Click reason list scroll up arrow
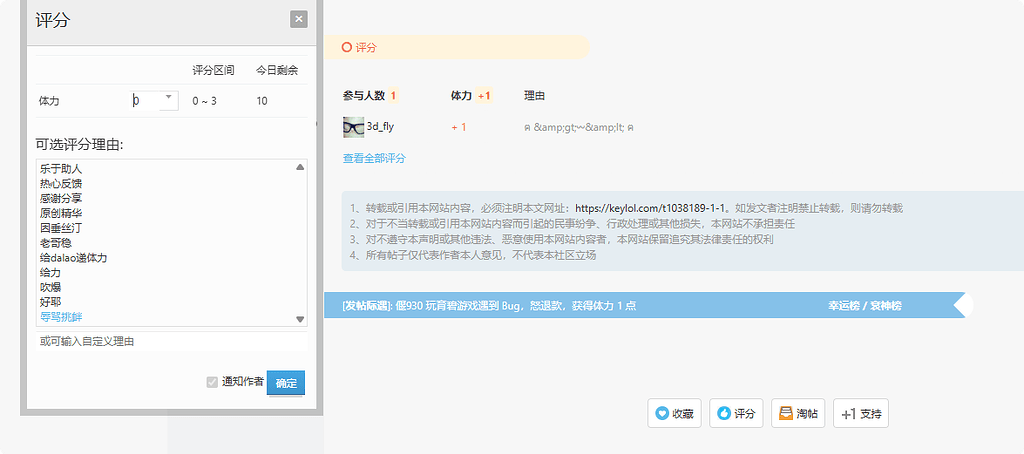Viewport: 1024px width, 454px height. pyautogui.click(x=300, y=167)
